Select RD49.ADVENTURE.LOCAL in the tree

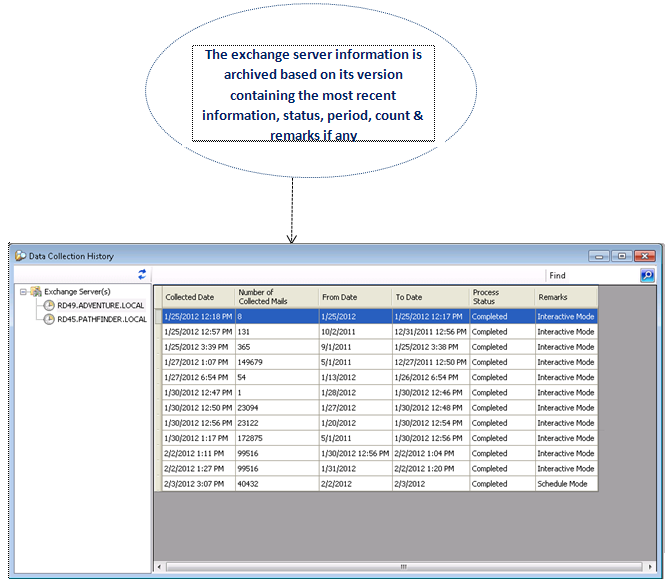point(100,306)
